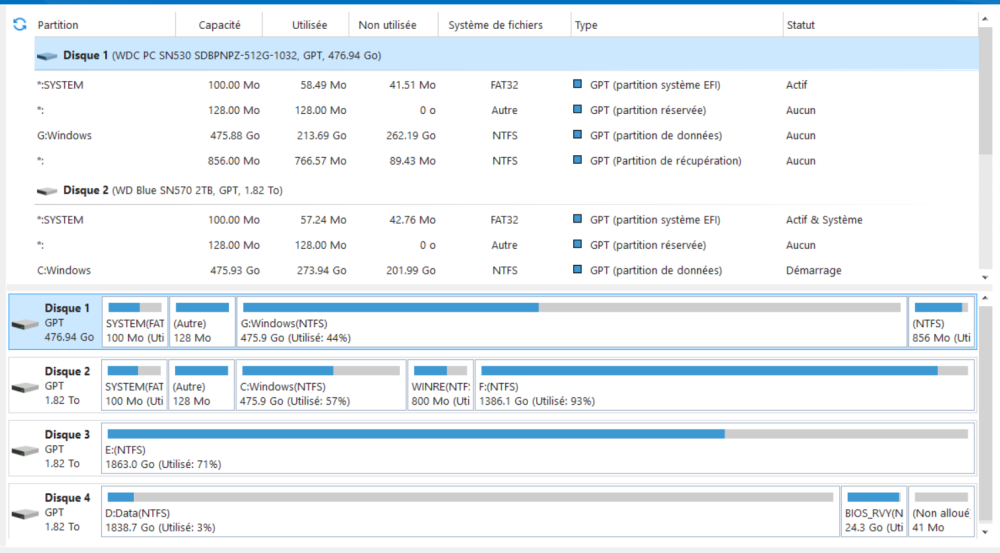
Task: Select the F:(NTFS) 1386.1 Go block
Action: (724, 385)
